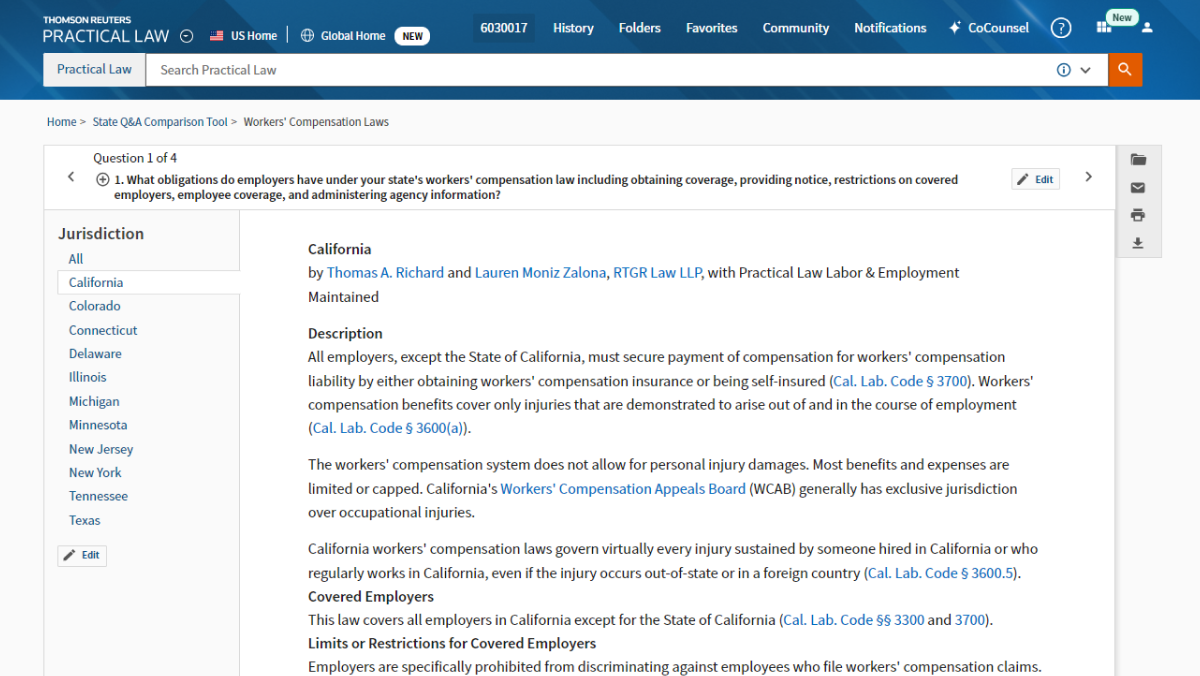Print the document using printer icon
Image resolution: width=1200 pixels, height=676 pixels.
coord(1138,215)
